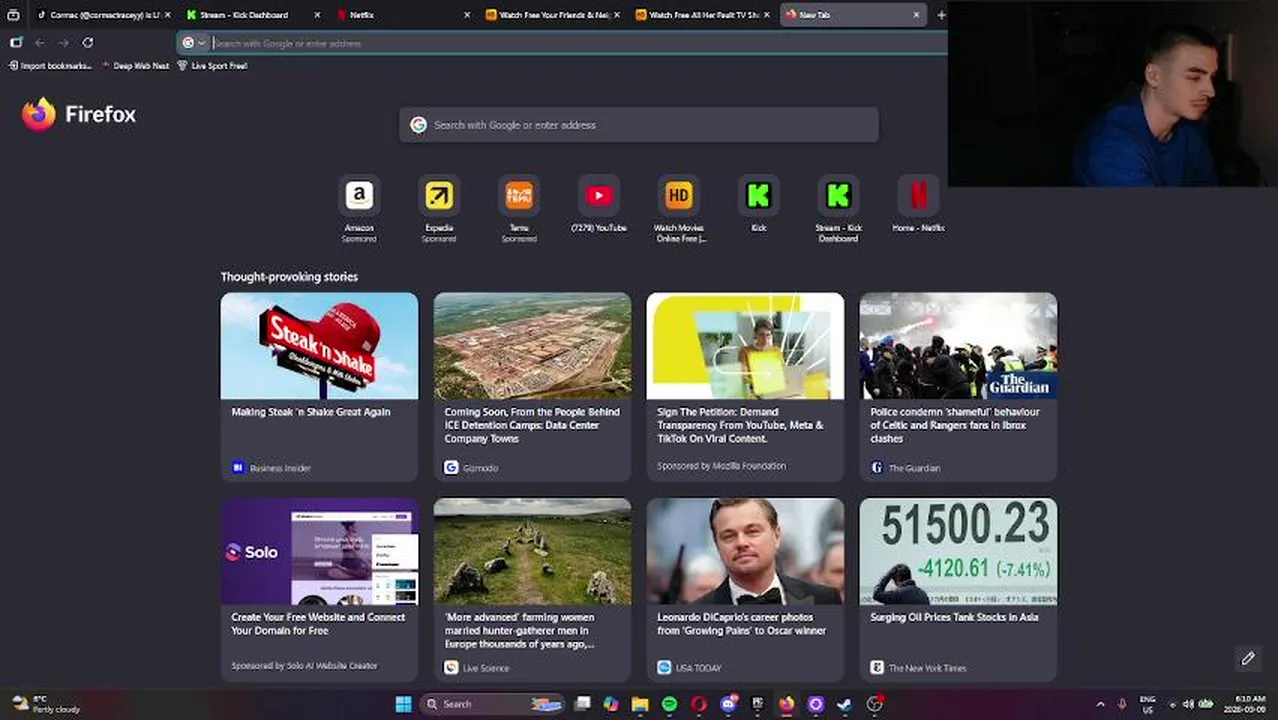The height and width of the screenshot is (720, 1278).
Task: Close the Stream - Kick Dashboard tab
Action: [x=317, y=15]
